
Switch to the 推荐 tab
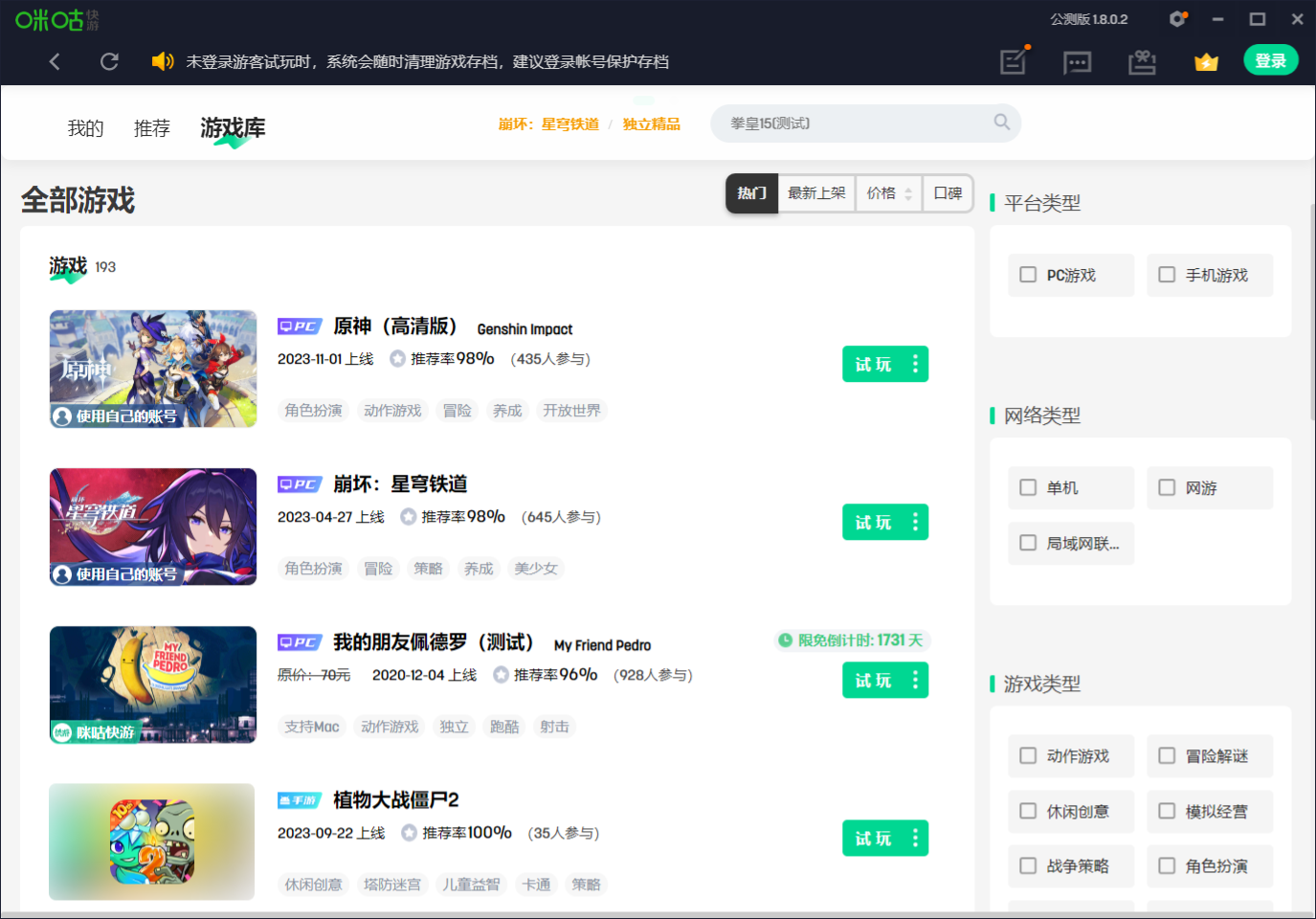point(152,128)
